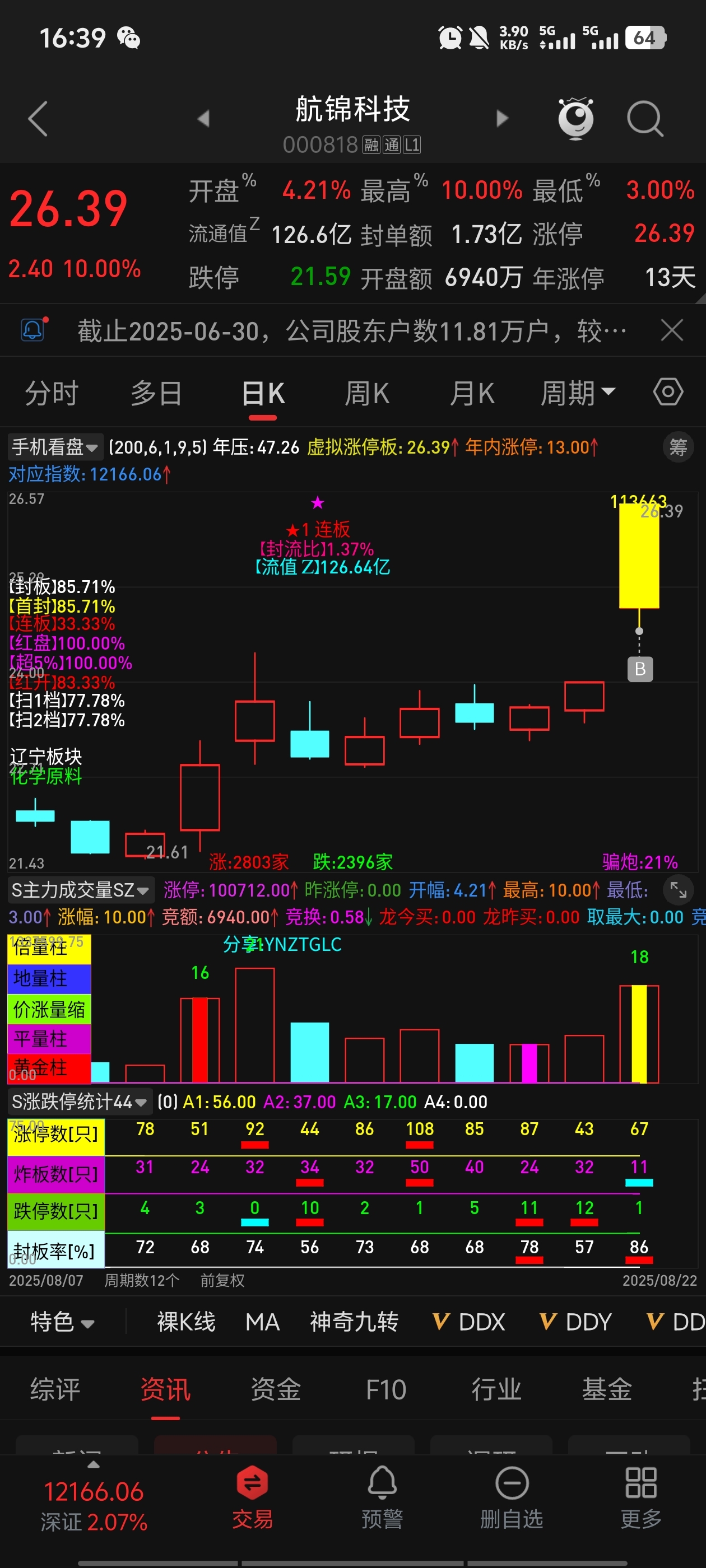The height and width of the screenshot is (1568, 706).
Task: Go to previous stock with left triangle
Action: (203, 118)
